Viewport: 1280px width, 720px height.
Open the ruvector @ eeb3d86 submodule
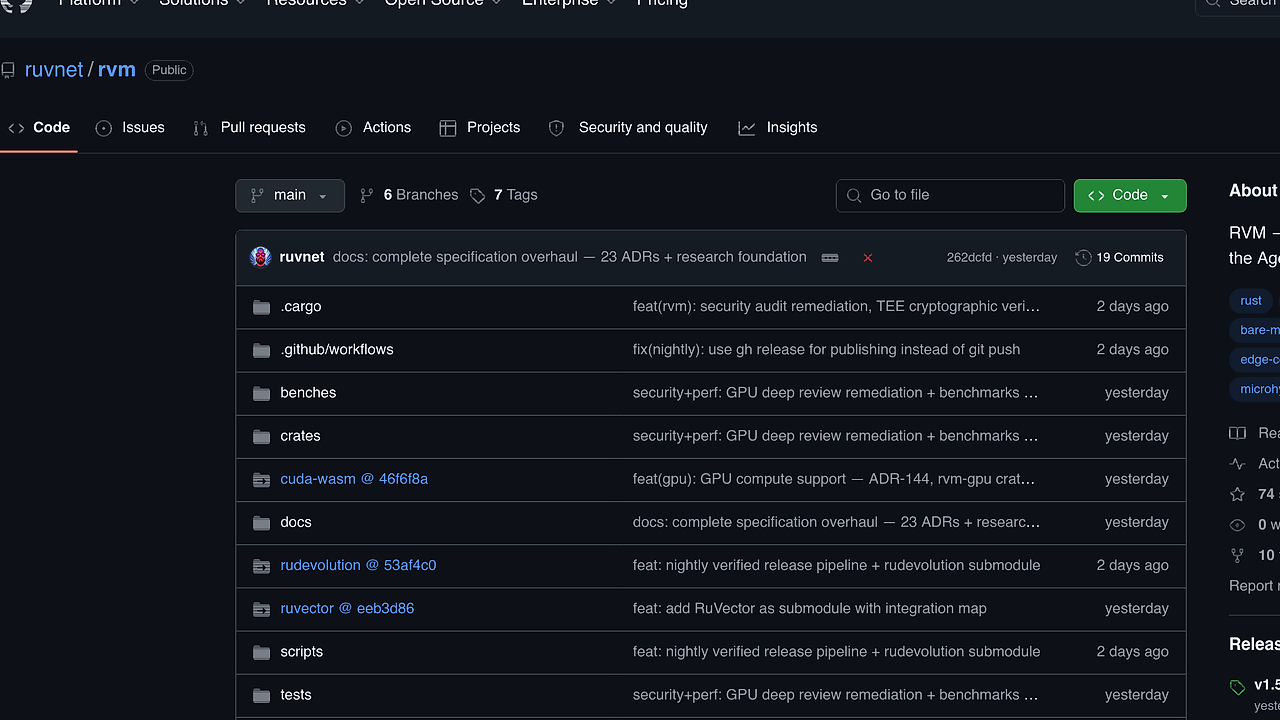click(347, 608)
